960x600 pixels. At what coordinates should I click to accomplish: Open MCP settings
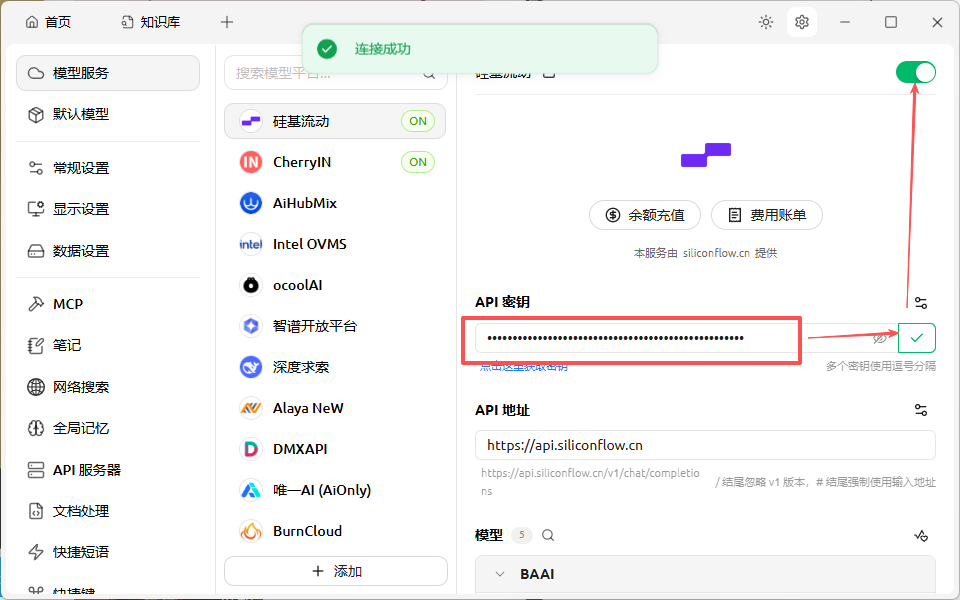click(108, 304)
